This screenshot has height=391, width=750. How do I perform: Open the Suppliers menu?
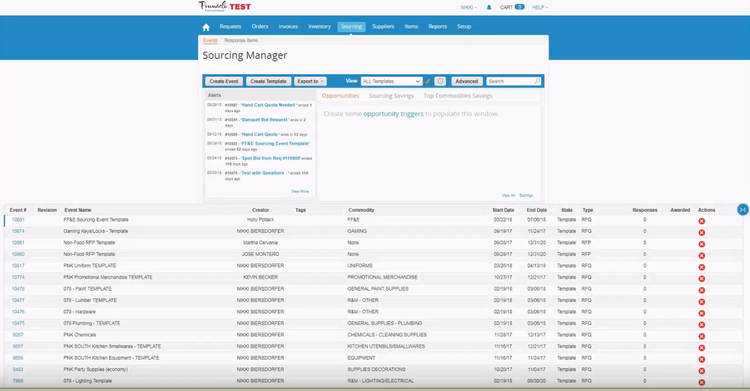pos(383,27)
